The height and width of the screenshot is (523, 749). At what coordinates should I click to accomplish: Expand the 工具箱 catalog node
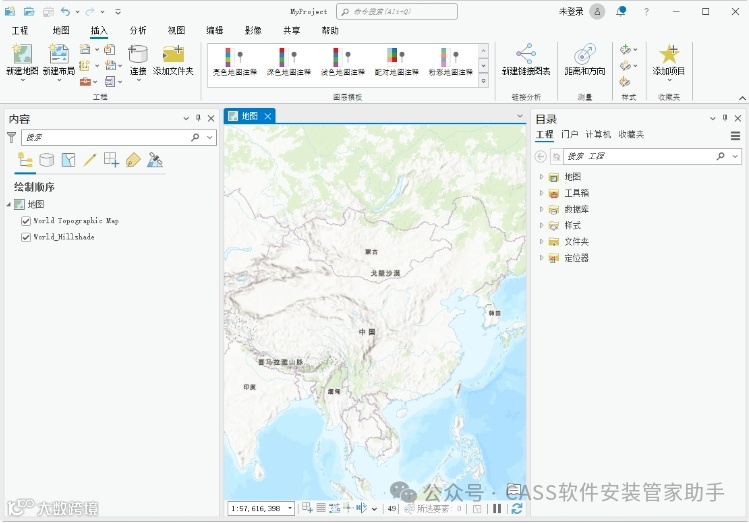(541, 193)
